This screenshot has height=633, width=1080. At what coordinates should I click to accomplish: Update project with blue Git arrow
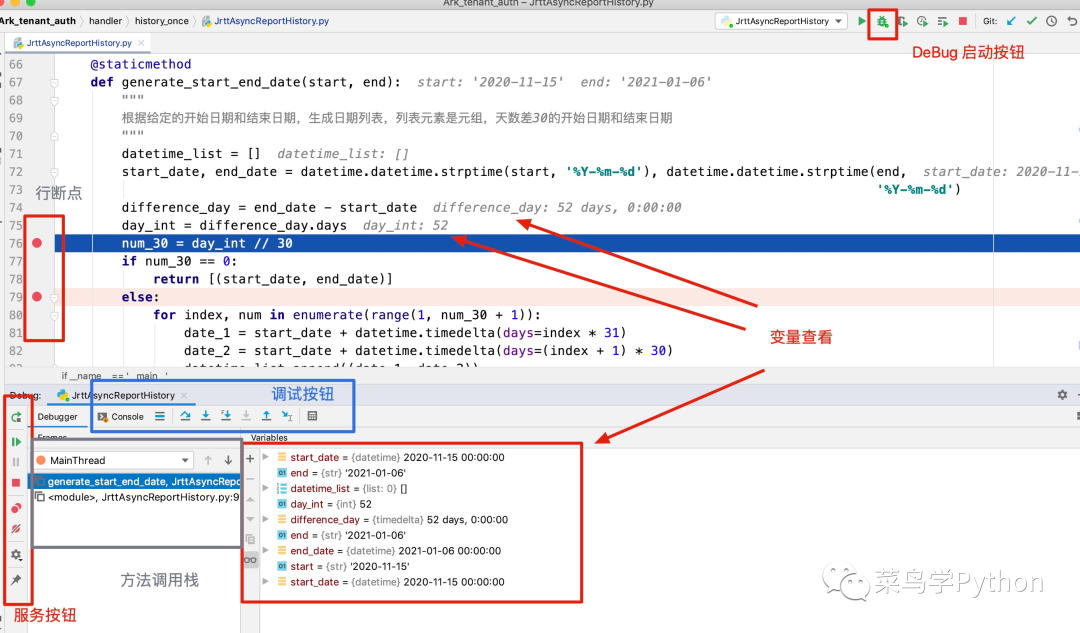click(x=1011, y=21)
